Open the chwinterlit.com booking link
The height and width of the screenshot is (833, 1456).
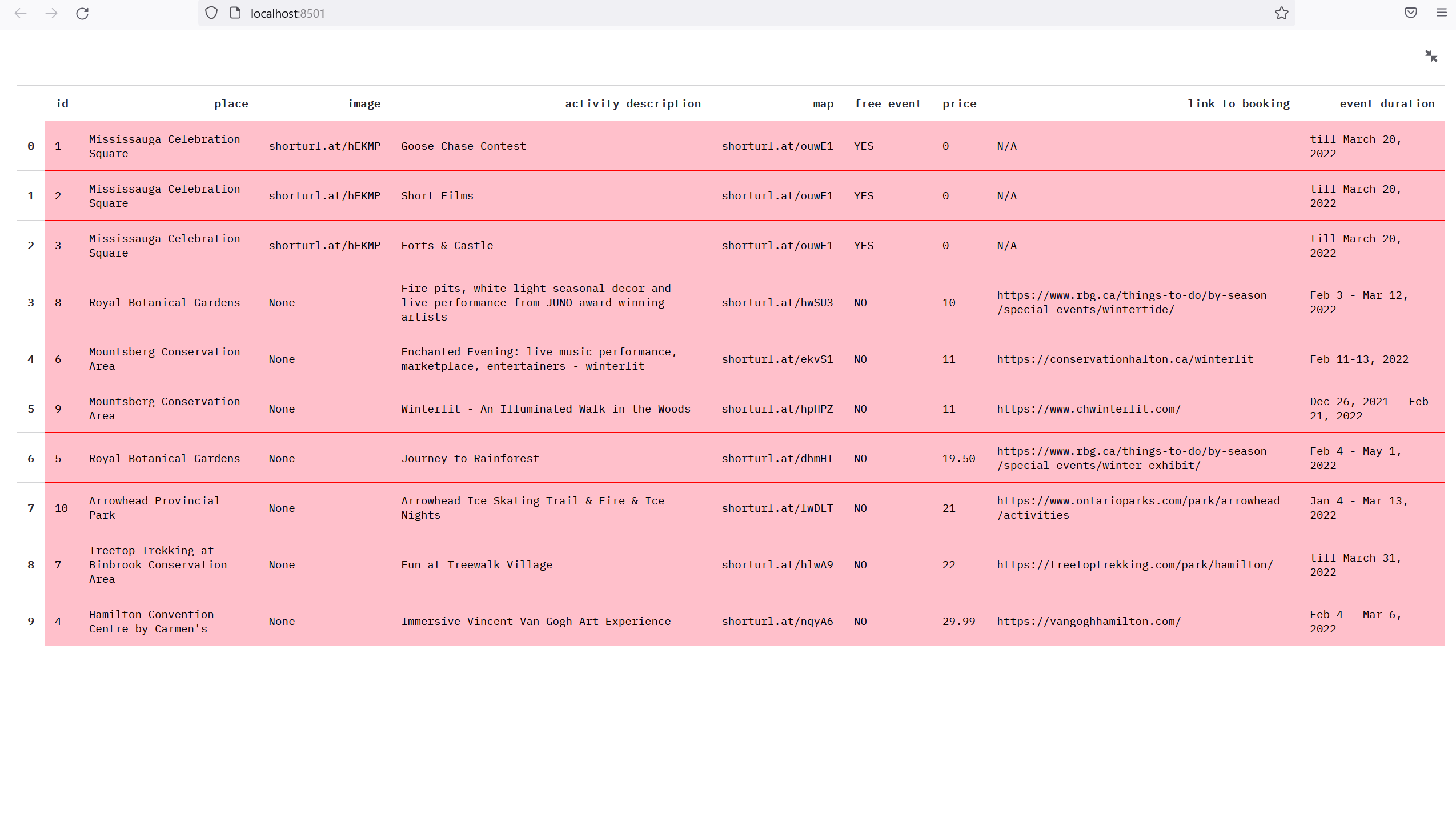click(1088, 409)
